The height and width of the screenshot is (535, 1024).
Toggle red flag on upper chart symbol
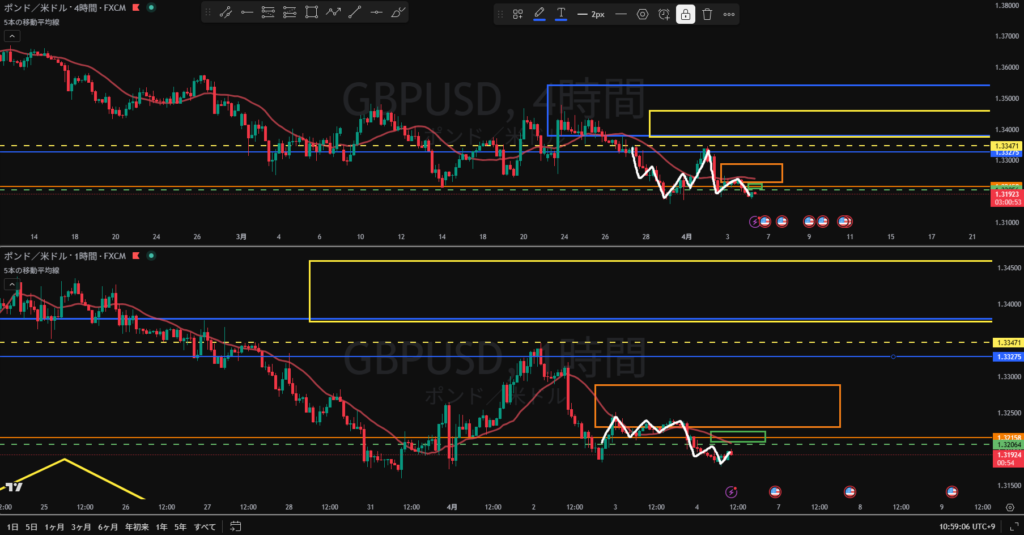tap(135, 7)
